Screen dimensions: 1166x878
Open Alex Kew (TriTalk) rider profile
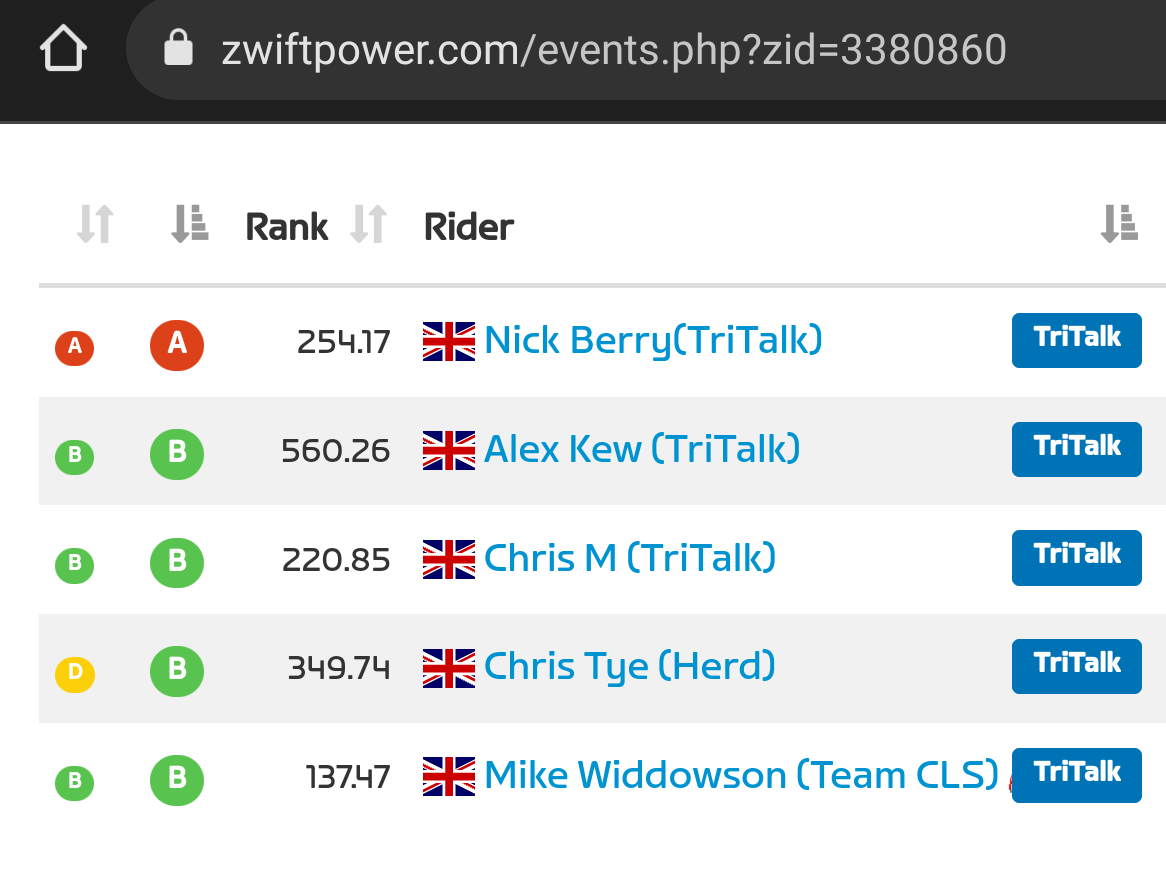(642, 449)
